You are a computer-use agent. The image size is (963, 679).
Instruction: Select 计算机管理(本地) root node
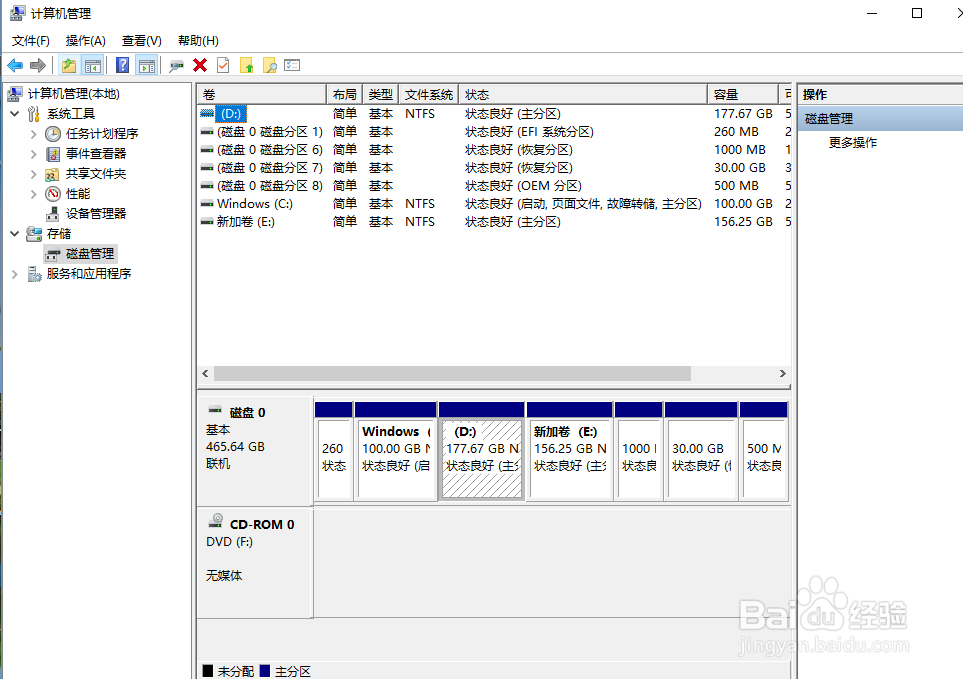click(x=74, y=94)
